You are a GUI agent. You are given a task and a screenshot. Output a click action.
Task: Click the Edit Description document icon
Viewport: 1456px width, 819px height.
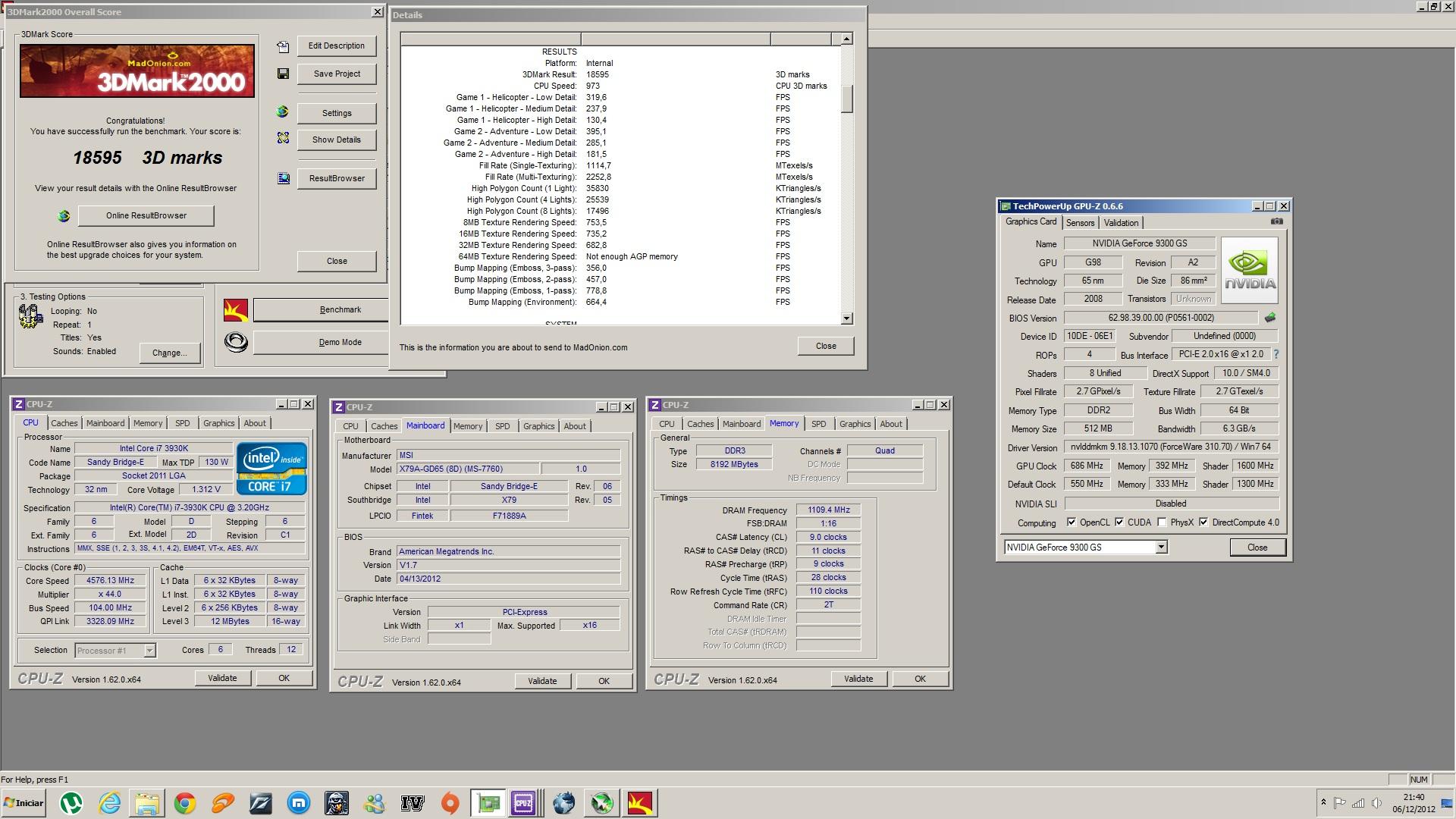(x=283, y=46)
